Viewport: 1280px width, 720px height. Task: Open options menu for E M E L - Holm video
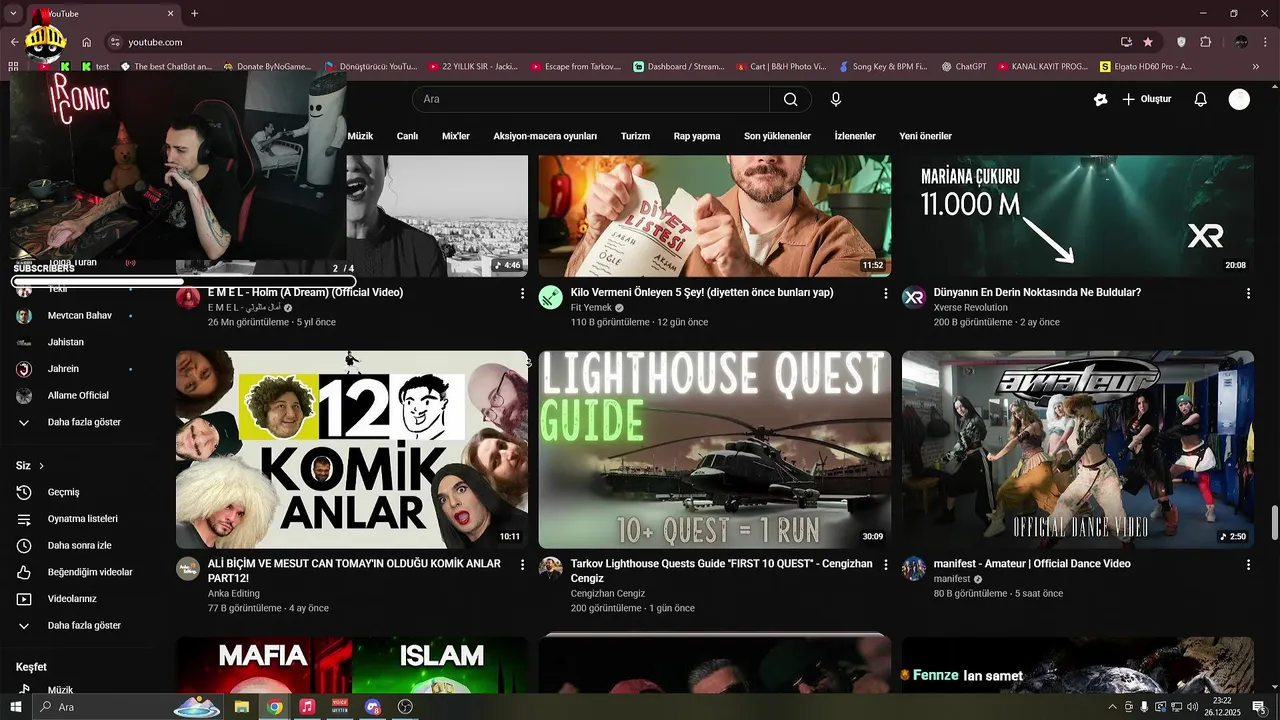click(x=522, y=293)
